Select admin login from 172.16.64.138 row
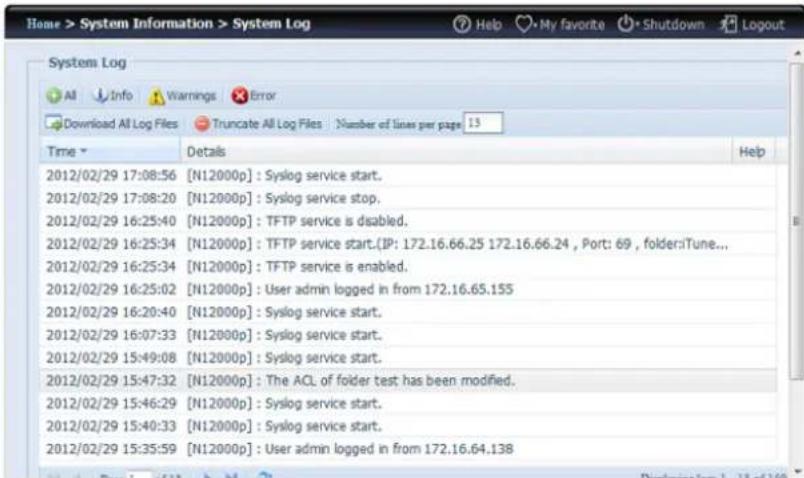 (x=408, y=449)
